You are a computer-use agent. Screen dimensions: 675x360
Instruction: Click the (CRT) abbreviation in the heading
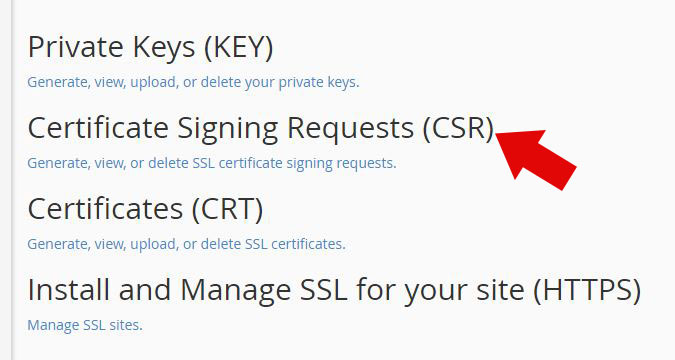[227, 209]
